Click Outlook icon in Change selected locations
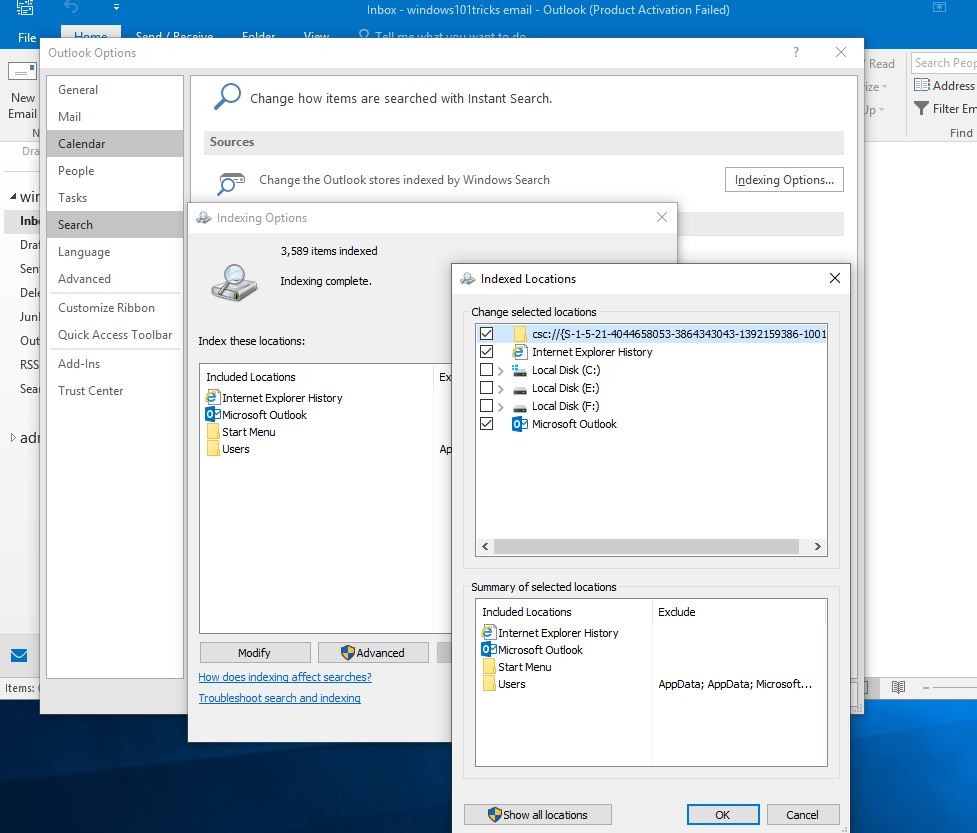 tap(519, 424)
